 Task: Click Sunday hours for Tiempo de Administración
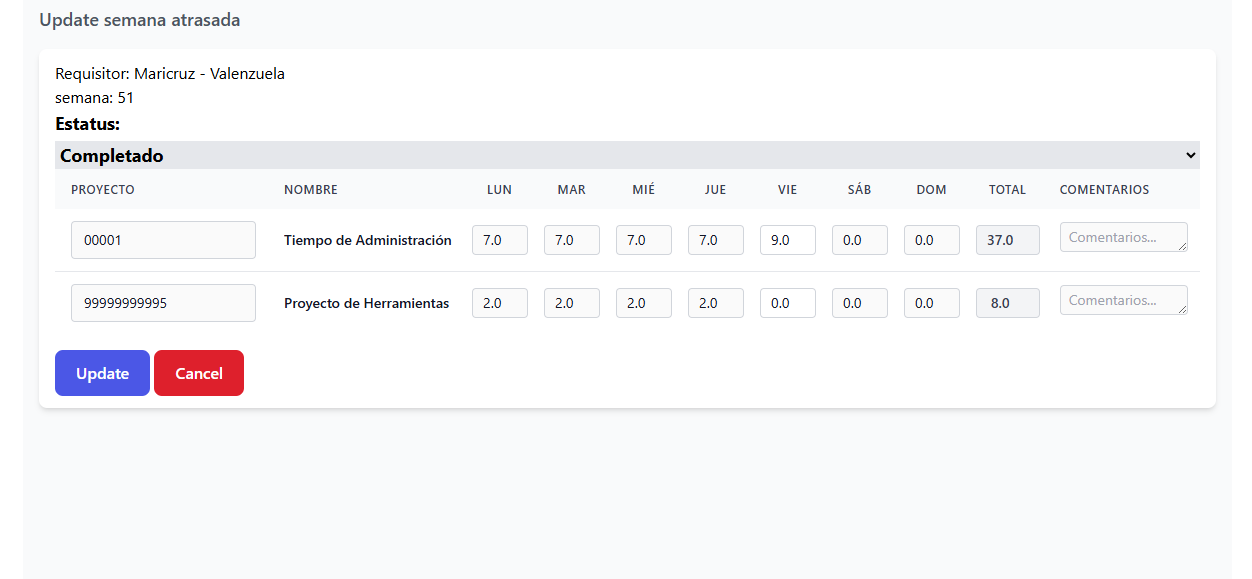tap(932, 240)
